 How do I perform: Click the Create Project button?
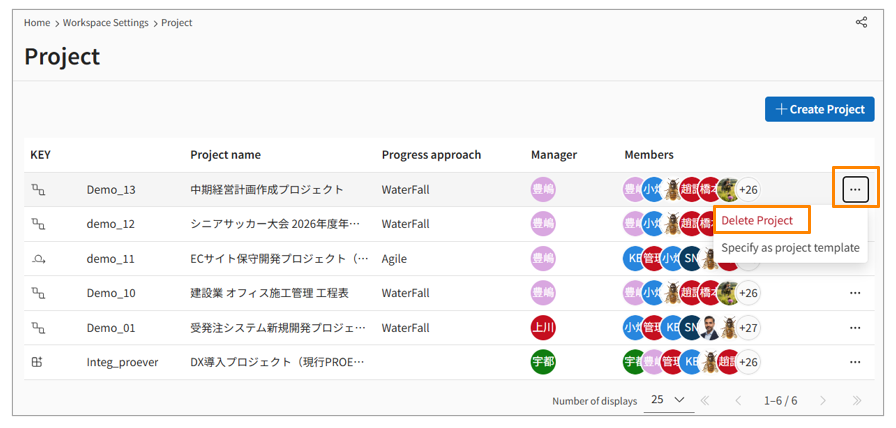819,109
